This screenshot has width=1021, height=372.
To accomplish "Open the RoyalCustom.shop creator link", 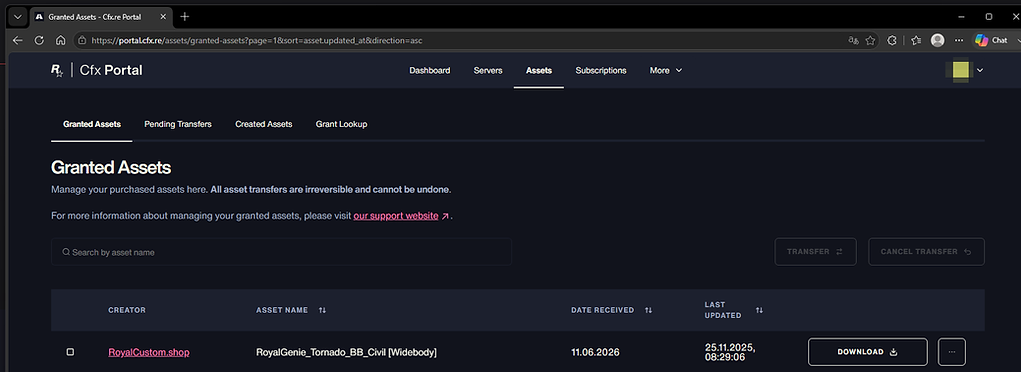I will pyautogui.click(x=148, y=352).
